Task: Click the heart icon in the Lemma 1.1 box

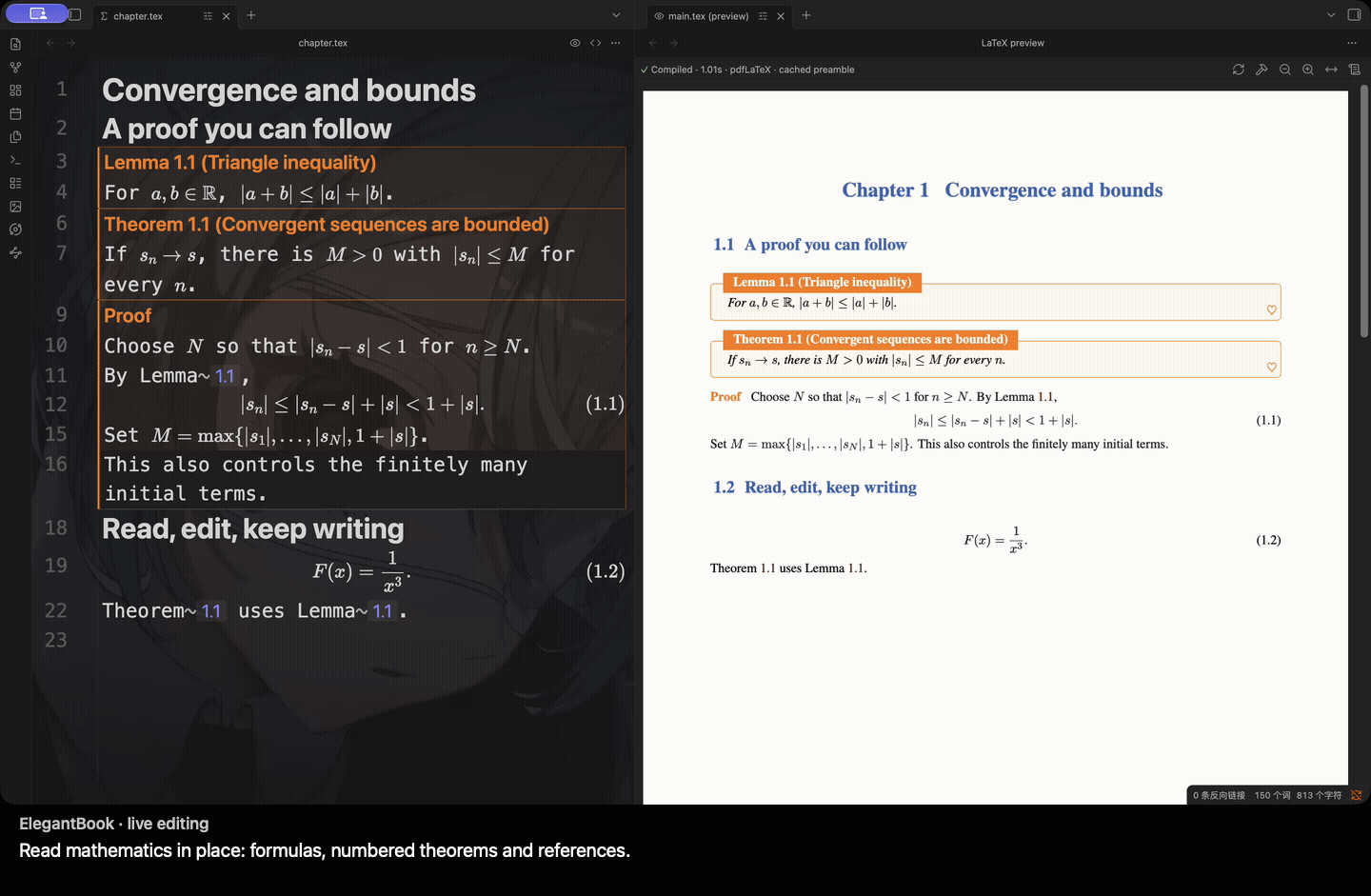Action: (x=1271, y=309)
